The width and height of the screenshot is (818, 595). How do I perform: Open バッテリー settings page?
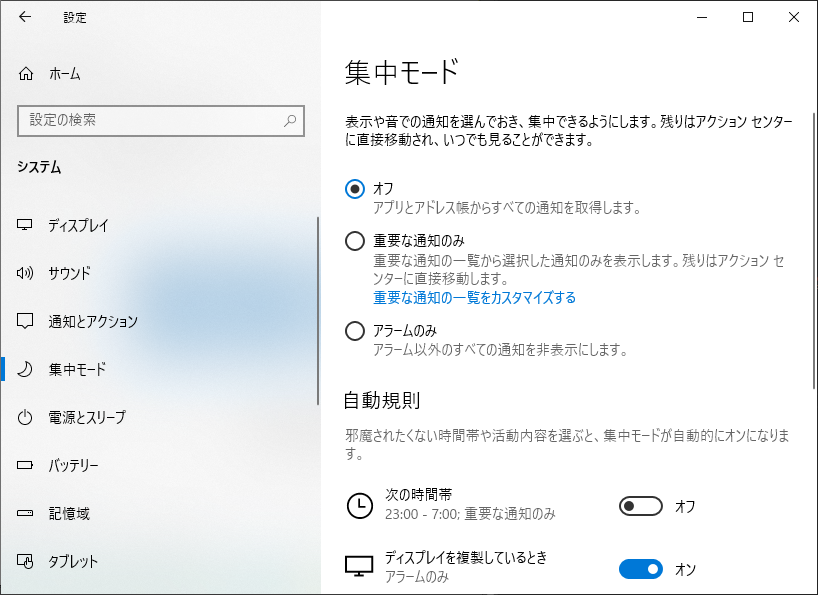pyautogui.click(x=159, y=465)
